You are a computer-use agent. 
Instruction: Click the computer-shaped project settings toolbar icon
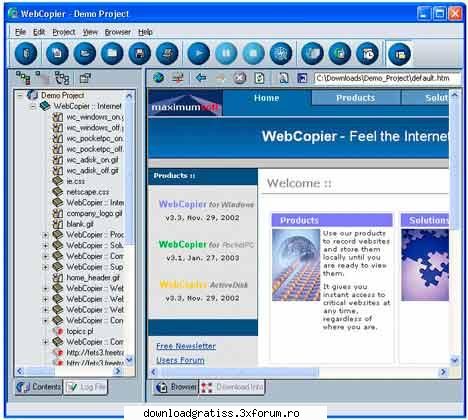click(x=167, y=53)
